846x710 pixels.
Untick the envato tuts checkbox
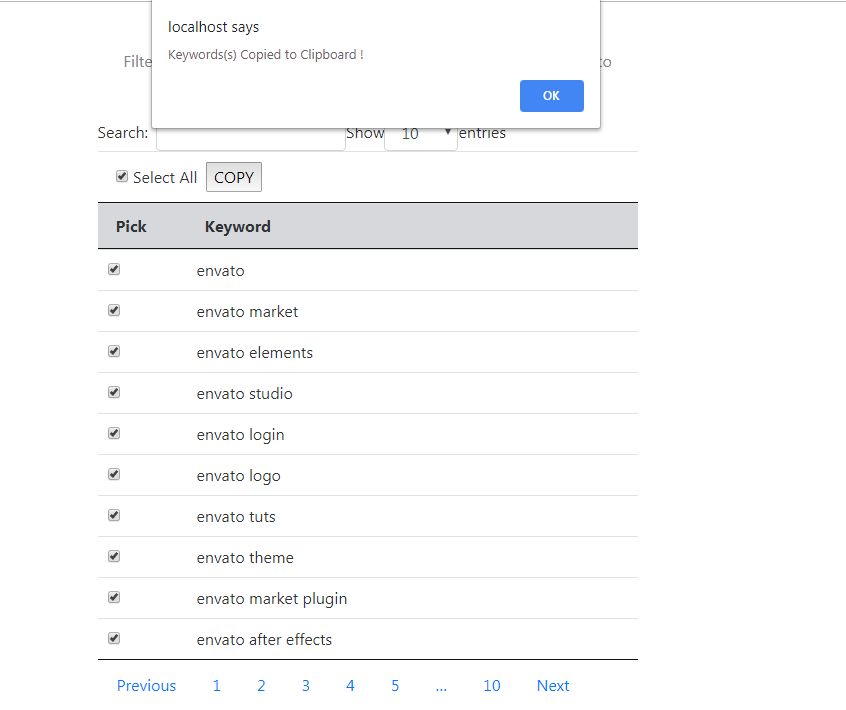[x=114, y=516]
